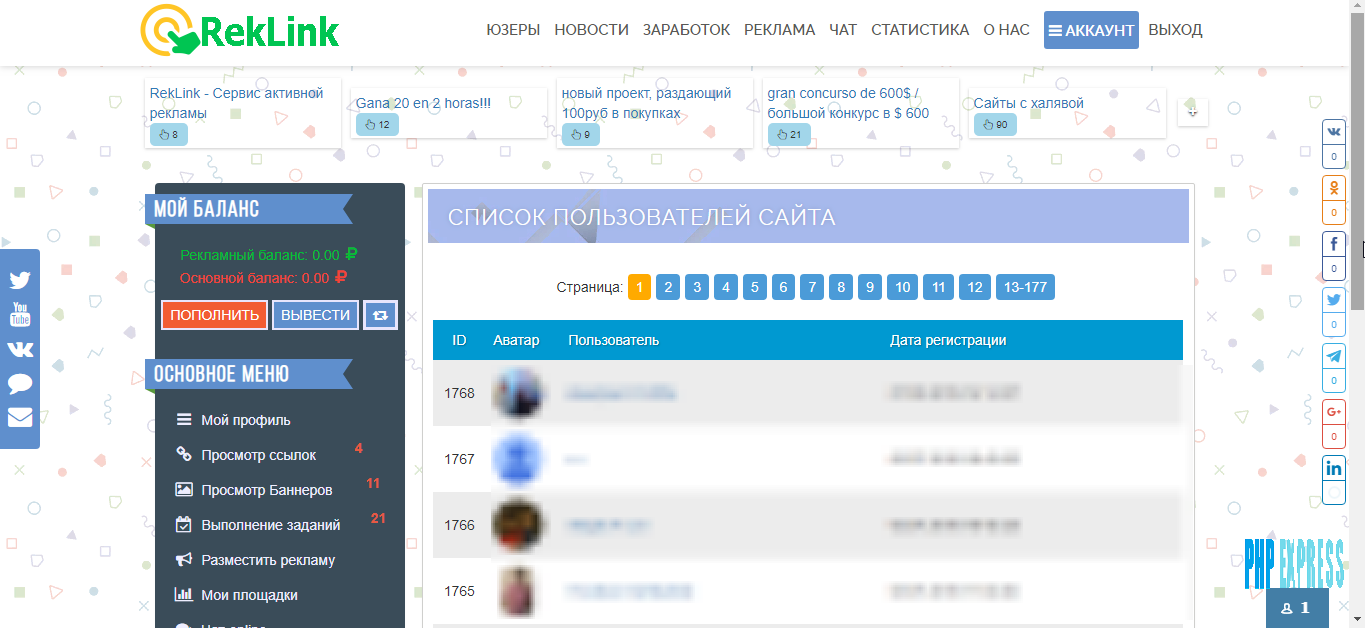Screen dimensions: 1365x628
Task: Open Просмотр ссылок in main menu
Action: [x=258, y=455]
